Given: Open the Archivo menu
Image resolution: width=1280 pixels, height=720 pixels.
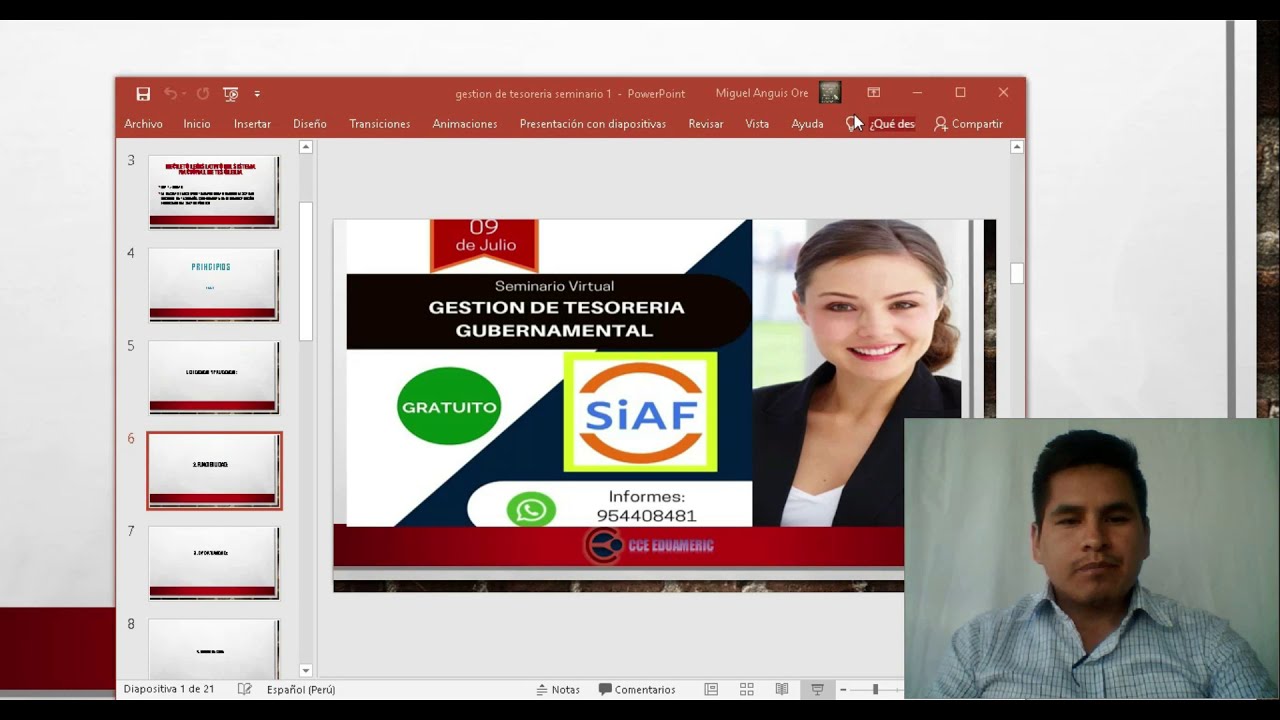Looking at the screenshot, I should click(143, 124).
